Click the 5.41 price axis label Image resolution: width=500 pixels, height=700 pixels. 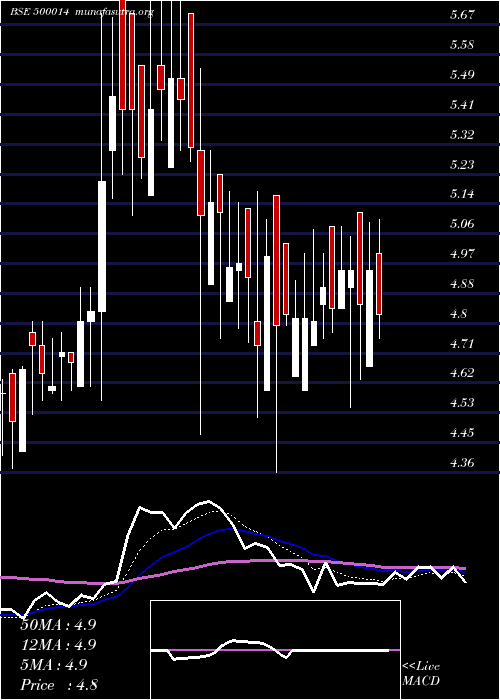(462, 104)
